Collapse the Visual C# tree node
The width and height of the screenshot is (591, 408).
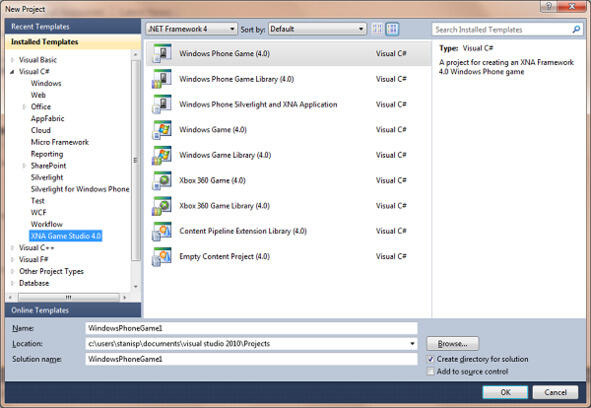point(12,72)
